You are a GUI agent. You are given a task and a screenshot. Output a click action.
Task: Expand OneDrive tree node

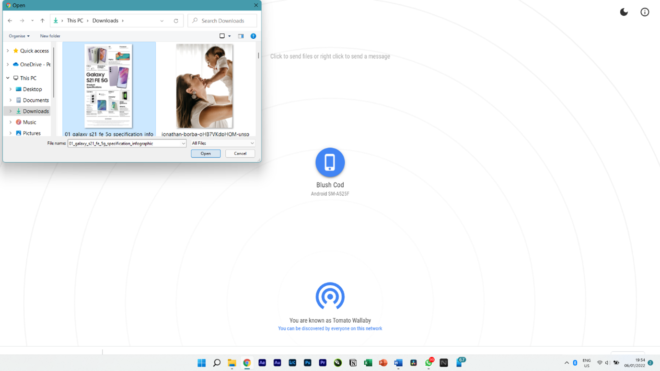click(8, 64)
